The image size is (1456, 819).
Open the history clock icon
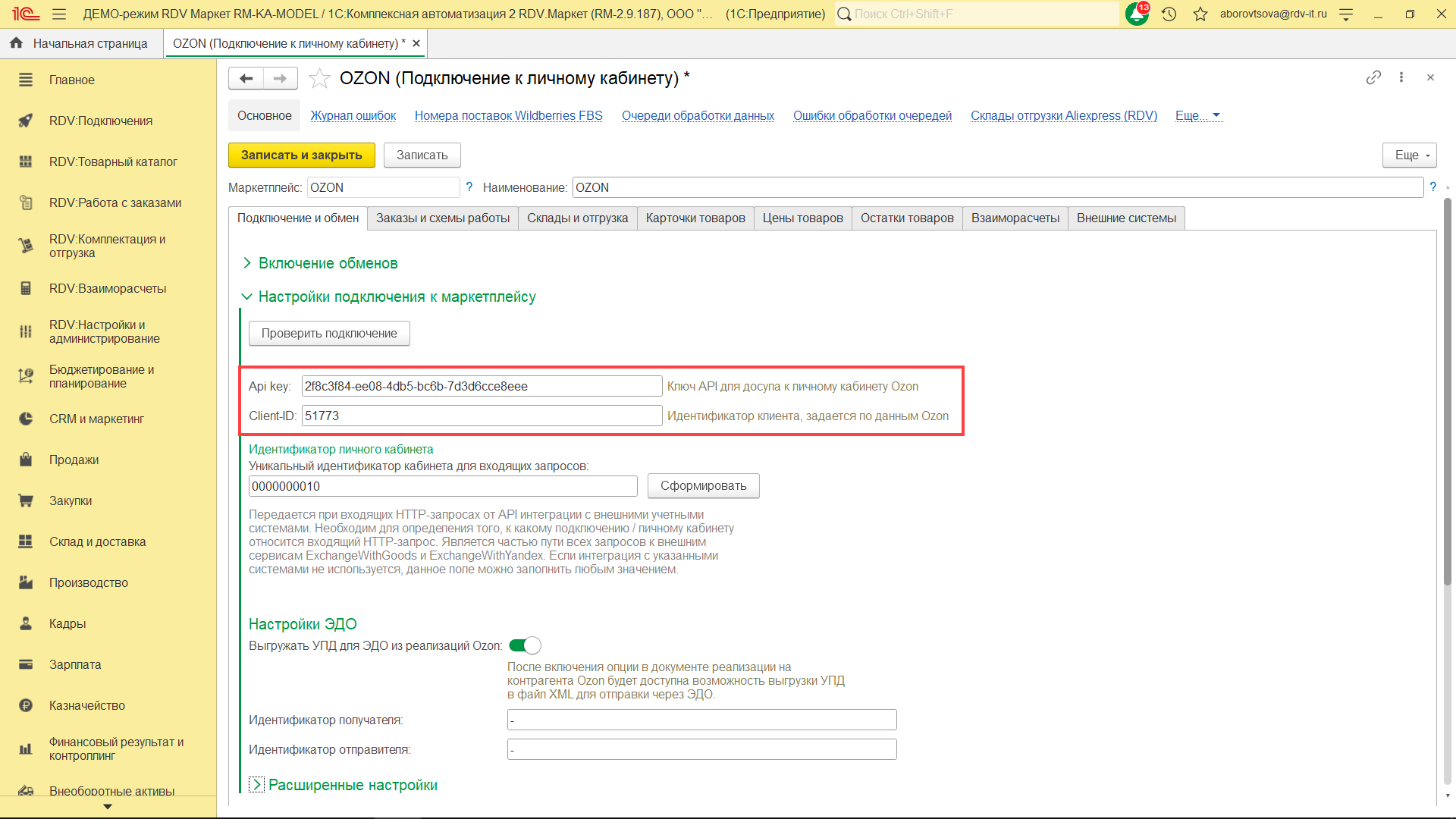pyautogui.click(x=1169, y=14)
